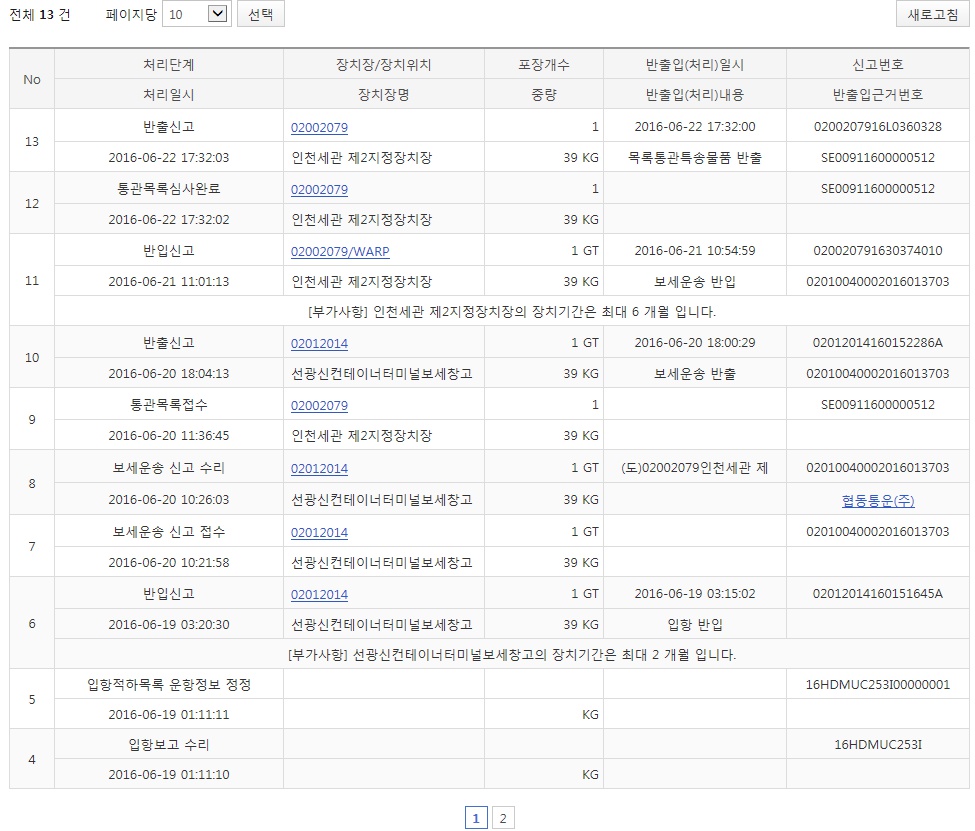The width and height of the screenshot is (975, 831).
Task: Open the 페이지당 rows-per-page dropdown
Action: pyautogui.click(x=196, y=14)
